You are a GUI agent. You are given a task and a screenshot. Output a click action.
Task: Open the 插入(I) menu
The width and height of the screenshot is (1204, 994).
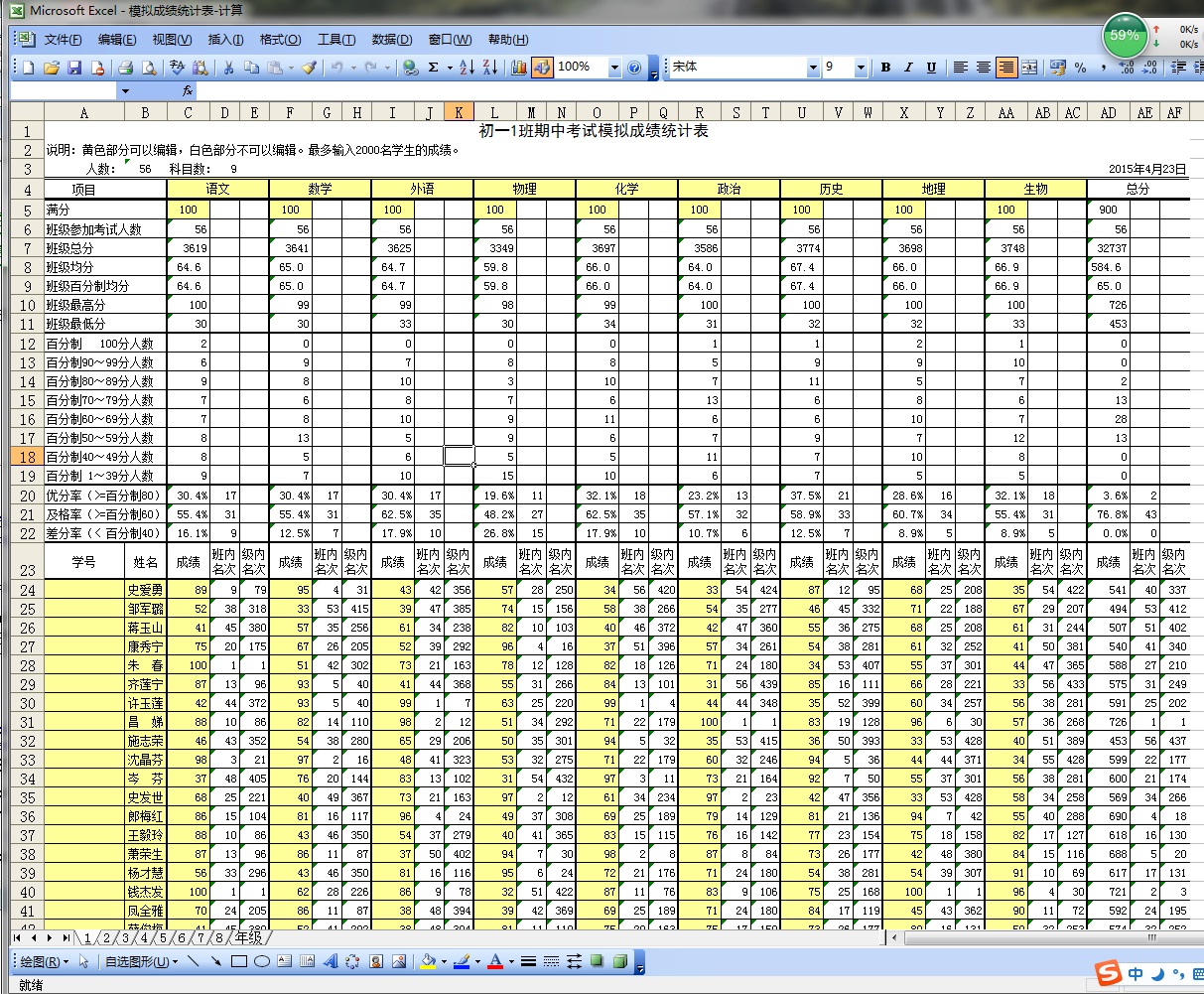[x=225, y=40]
